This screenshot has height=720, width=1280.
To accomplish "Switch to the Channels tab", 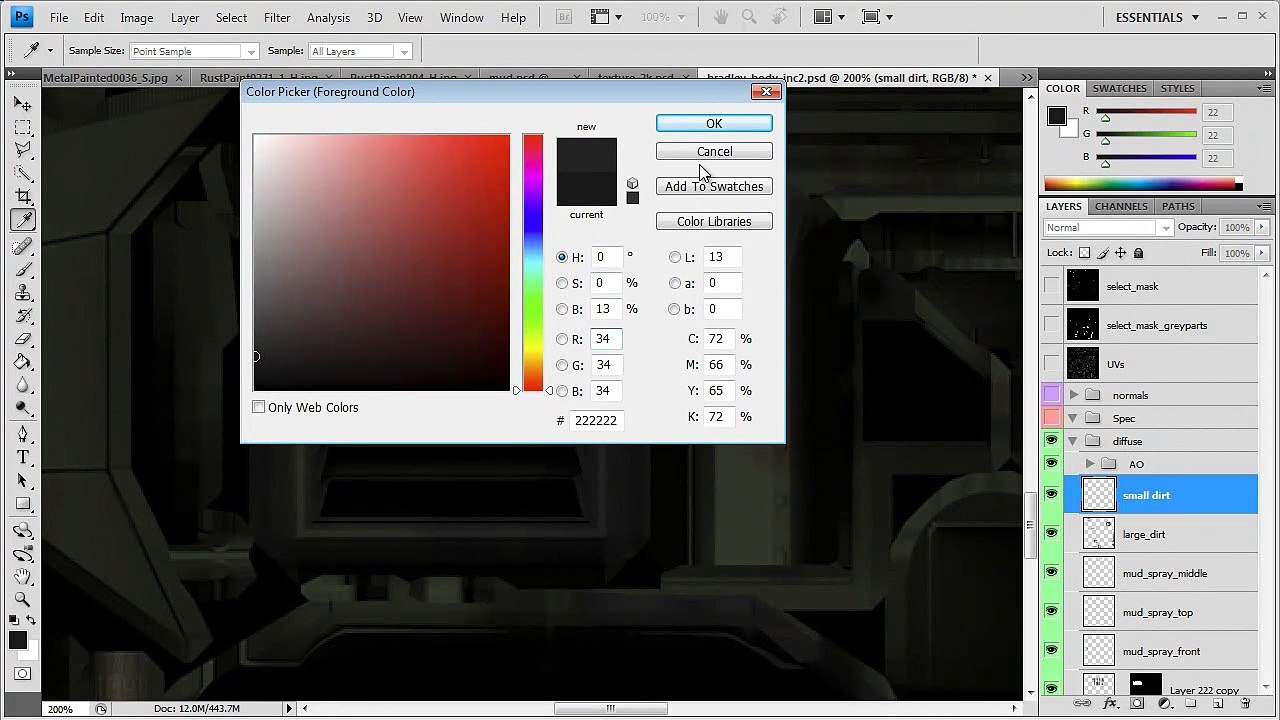I will pyautogui.click(x=1121, y=206).
